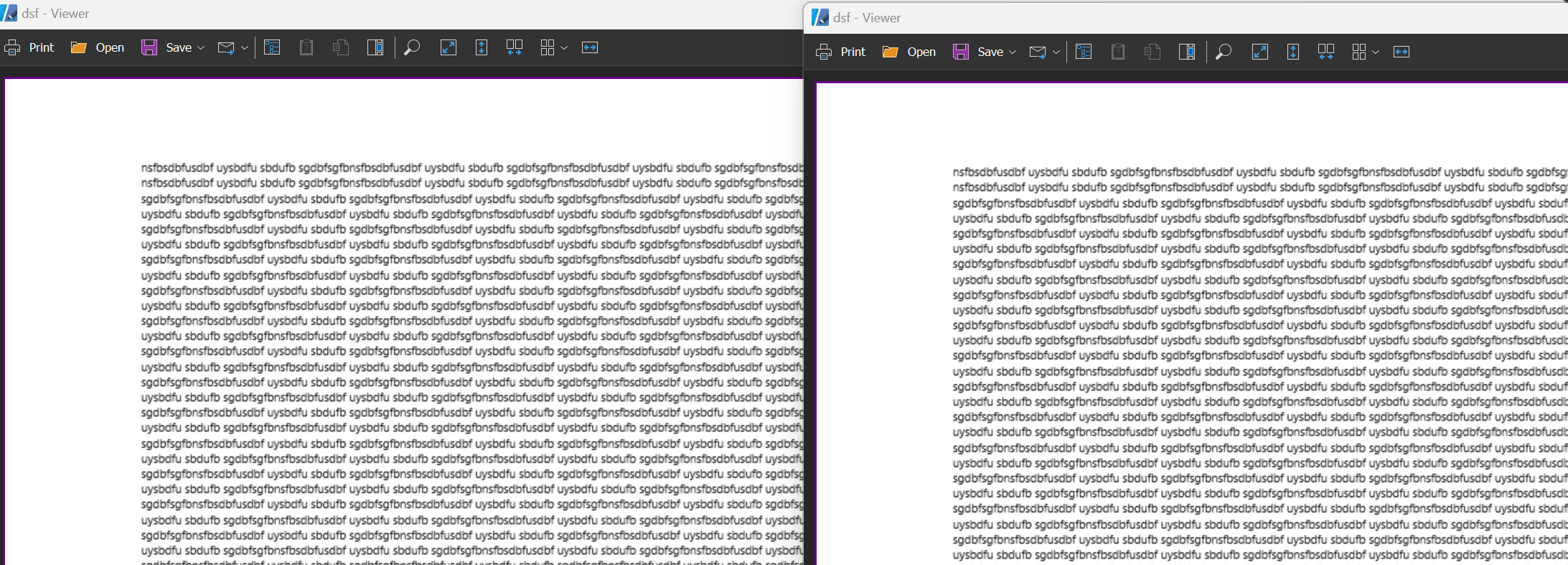Toggle the thumbnails side panel icon in left window

point(375,47)
